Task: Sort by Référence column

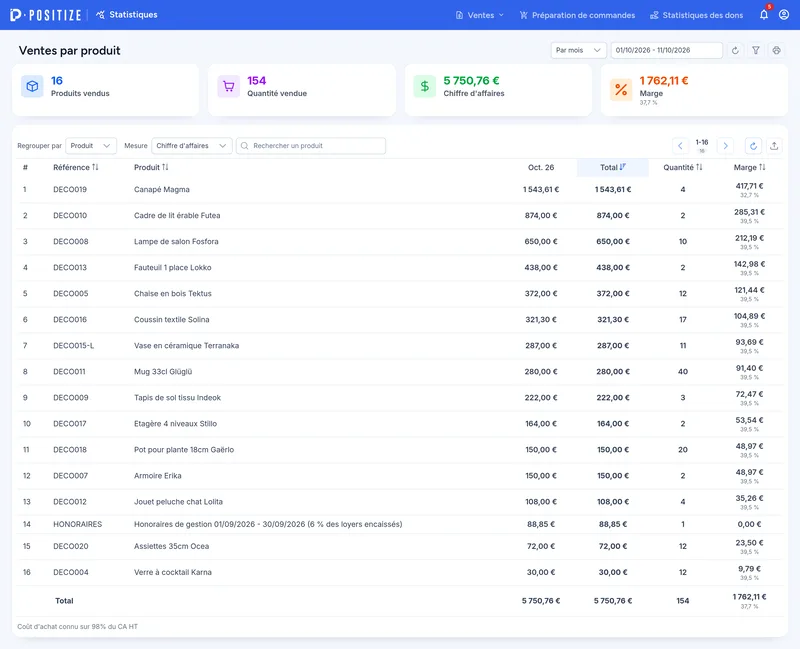Action: point(76,167)
